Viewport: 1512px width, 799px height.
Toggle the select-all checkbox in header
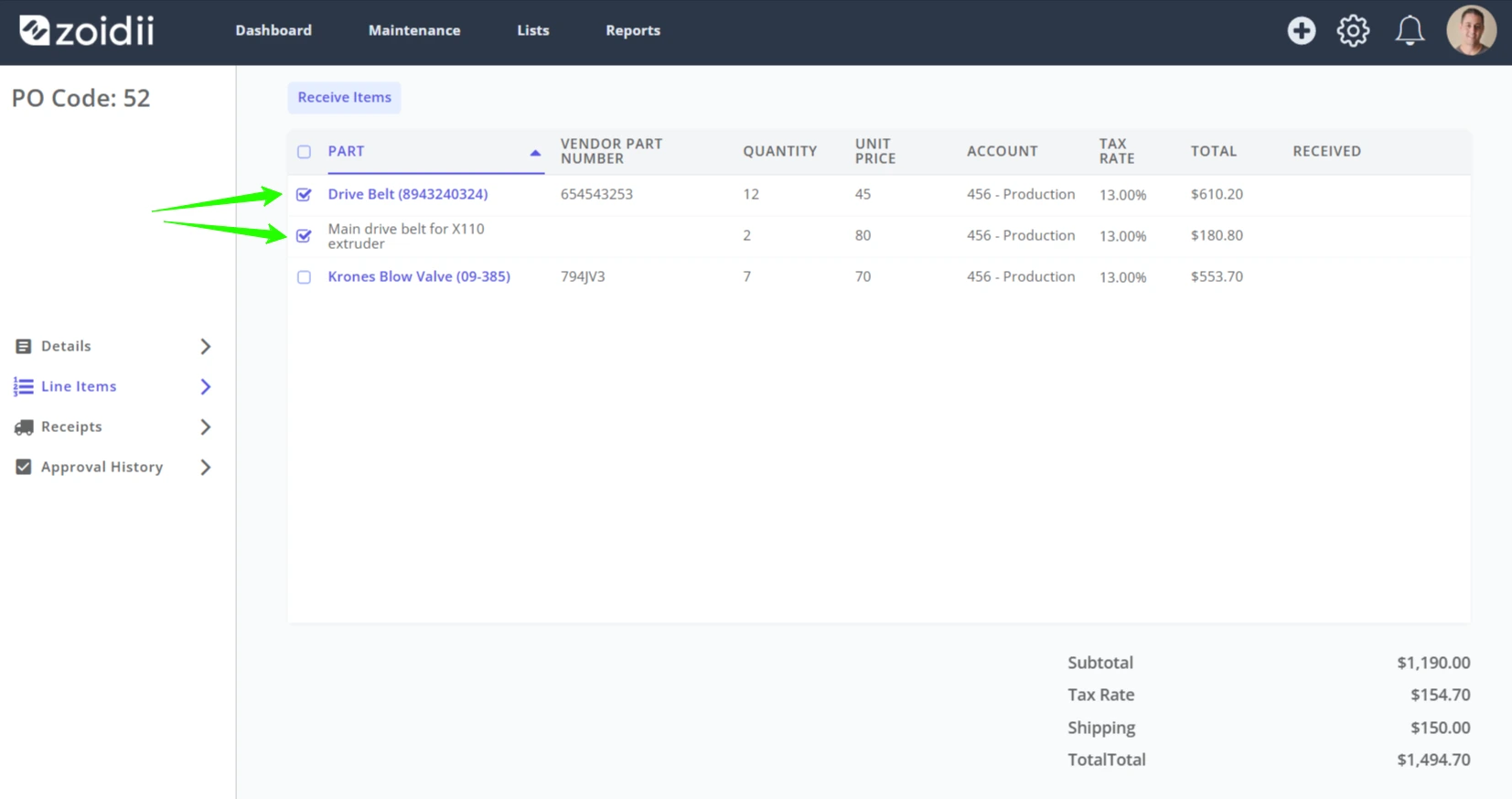304,152
